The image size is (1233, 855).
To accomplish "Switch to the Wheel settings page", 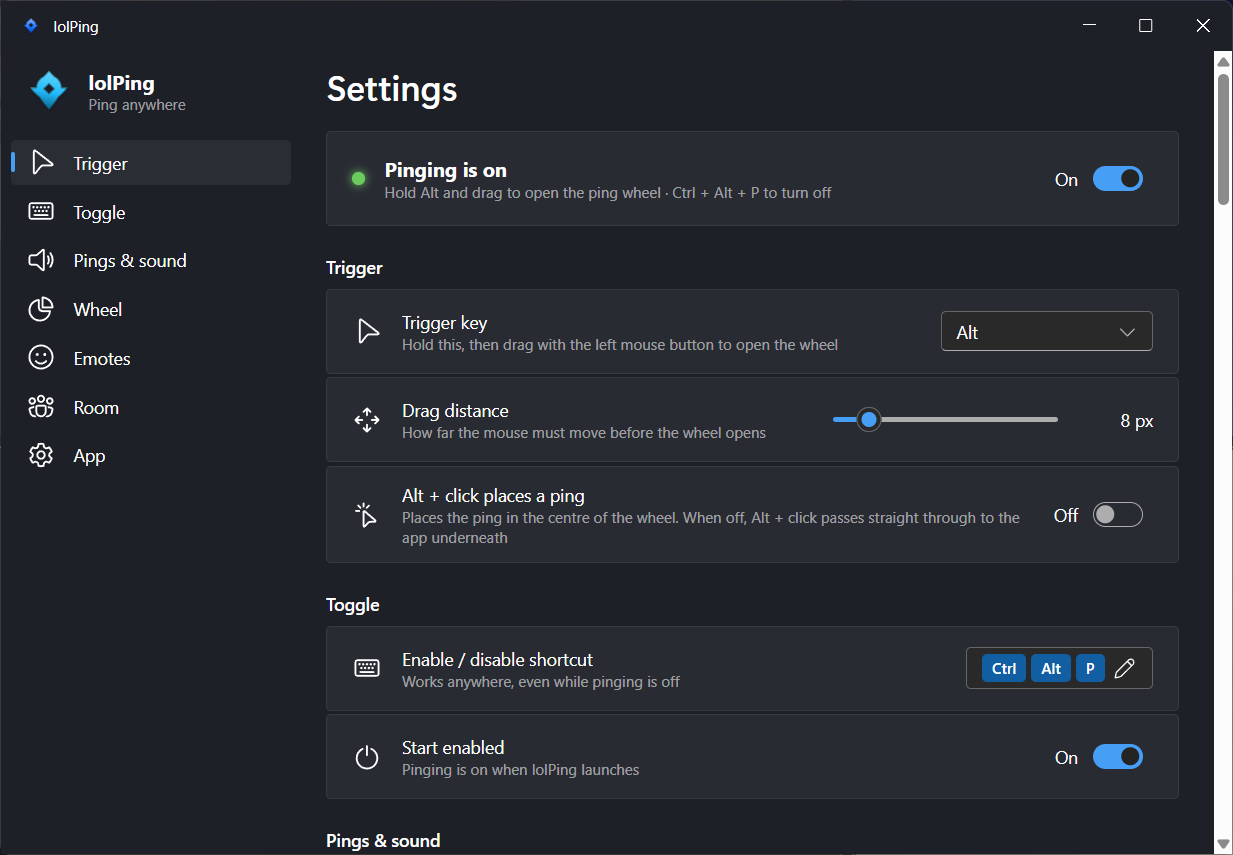I will [x=151, y=310].
